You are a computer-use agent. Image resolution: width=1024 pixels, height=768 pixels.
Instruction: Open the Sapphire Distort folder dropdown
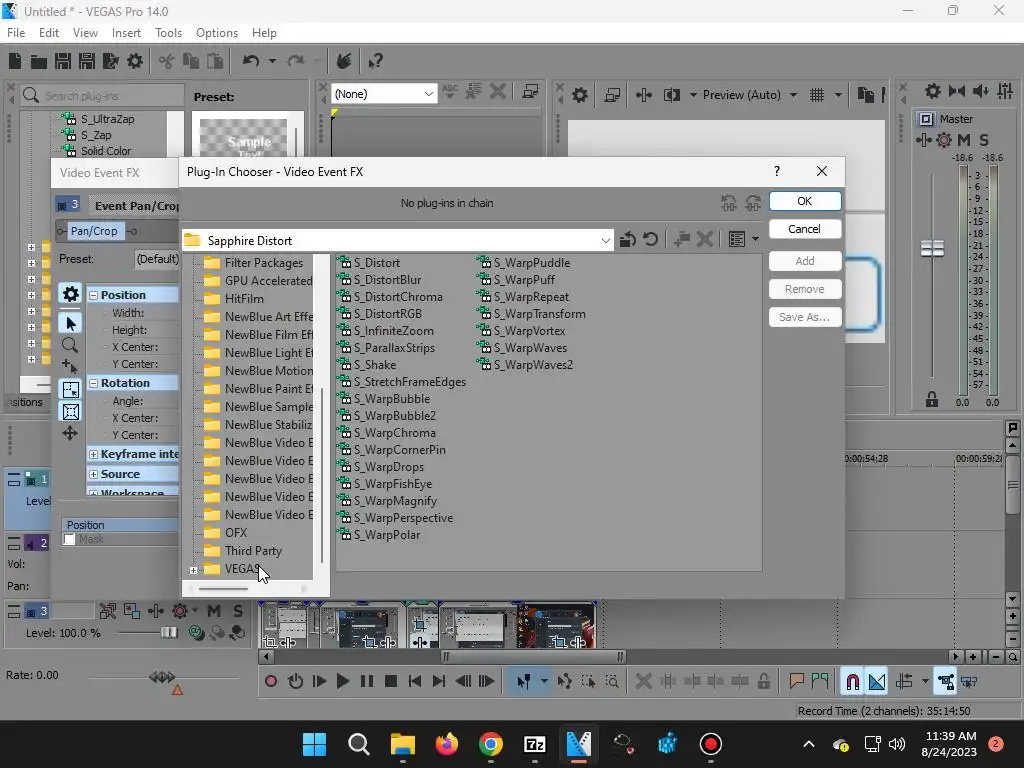click(605, 240)
